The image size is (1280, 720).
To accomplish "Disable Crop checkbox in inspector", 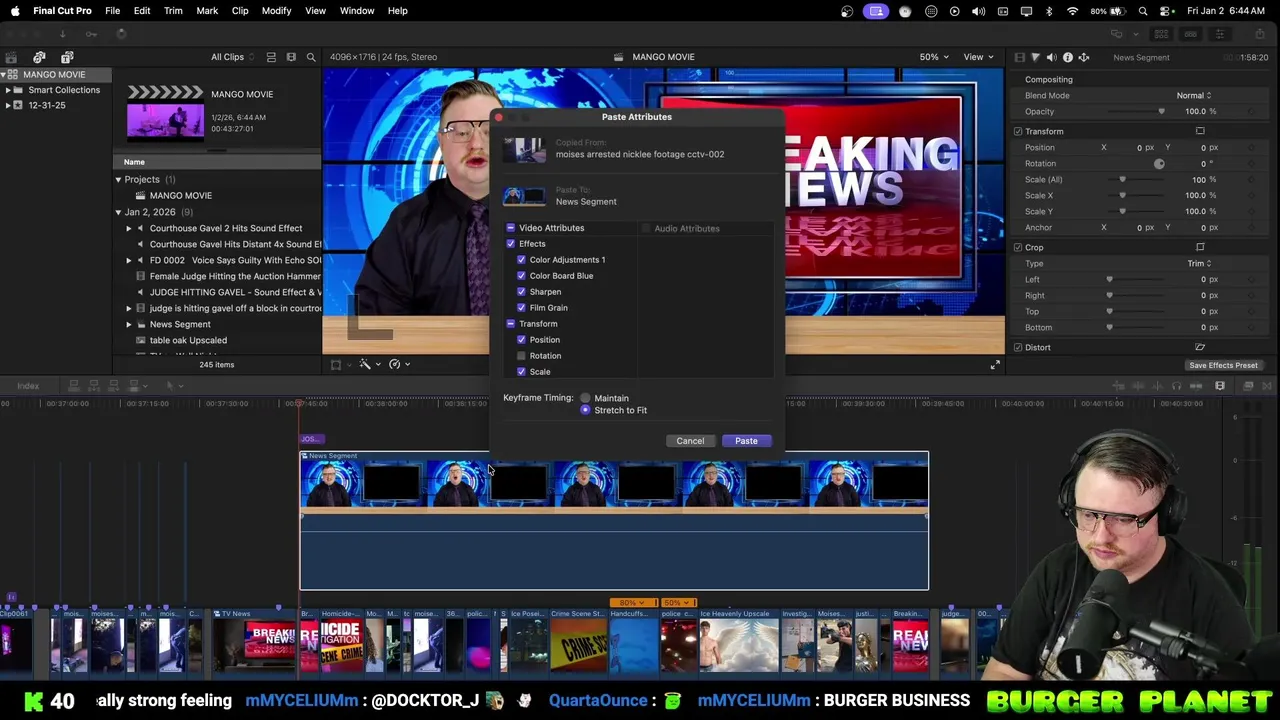I will click(1018, 247).
